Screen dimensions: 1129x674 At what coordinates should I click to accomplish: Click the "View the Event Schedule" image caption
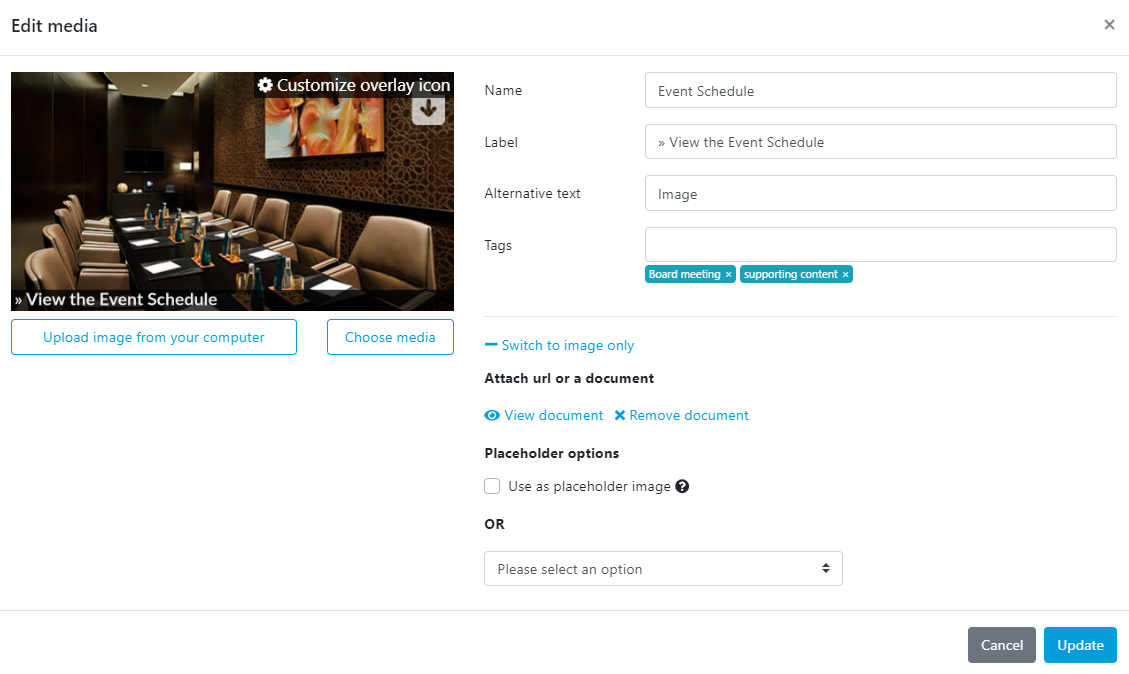(x=116, y=300)
